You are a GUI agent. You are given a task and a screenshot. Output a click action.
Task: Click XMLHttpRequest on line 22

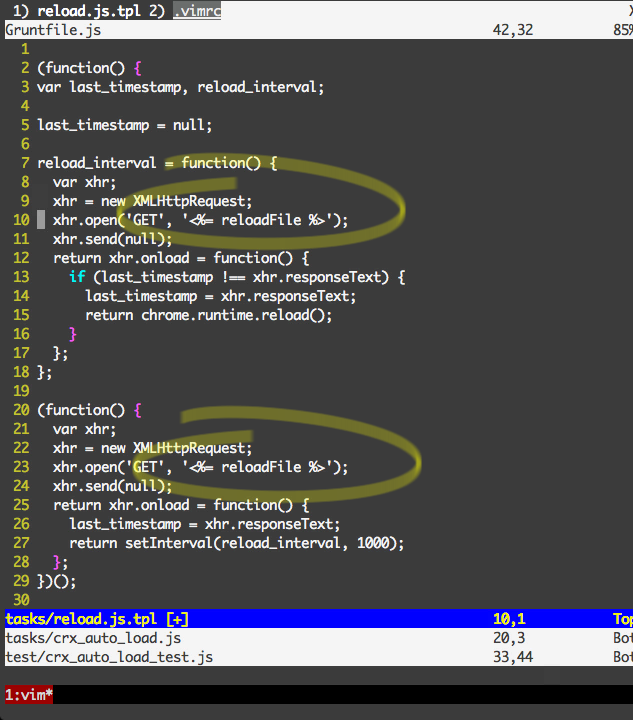(190, 448)
